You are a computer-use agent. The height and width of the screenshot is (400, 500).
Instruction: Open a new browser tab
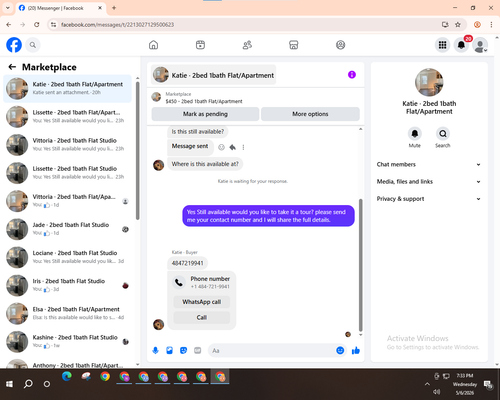[x=114, y=8]
